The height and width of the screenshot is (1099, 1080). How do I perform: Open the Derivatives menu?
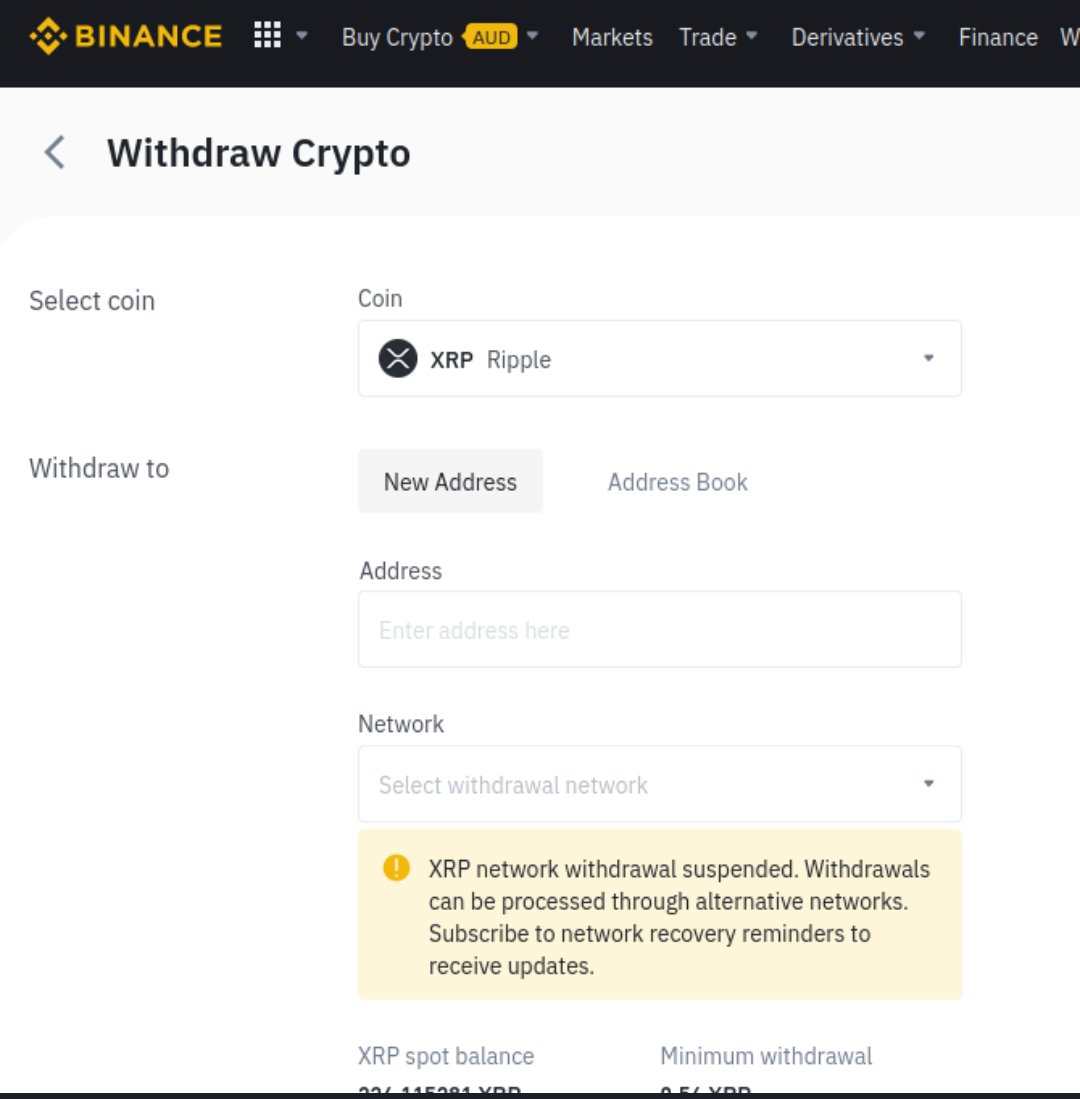click(x=847, y=37)
